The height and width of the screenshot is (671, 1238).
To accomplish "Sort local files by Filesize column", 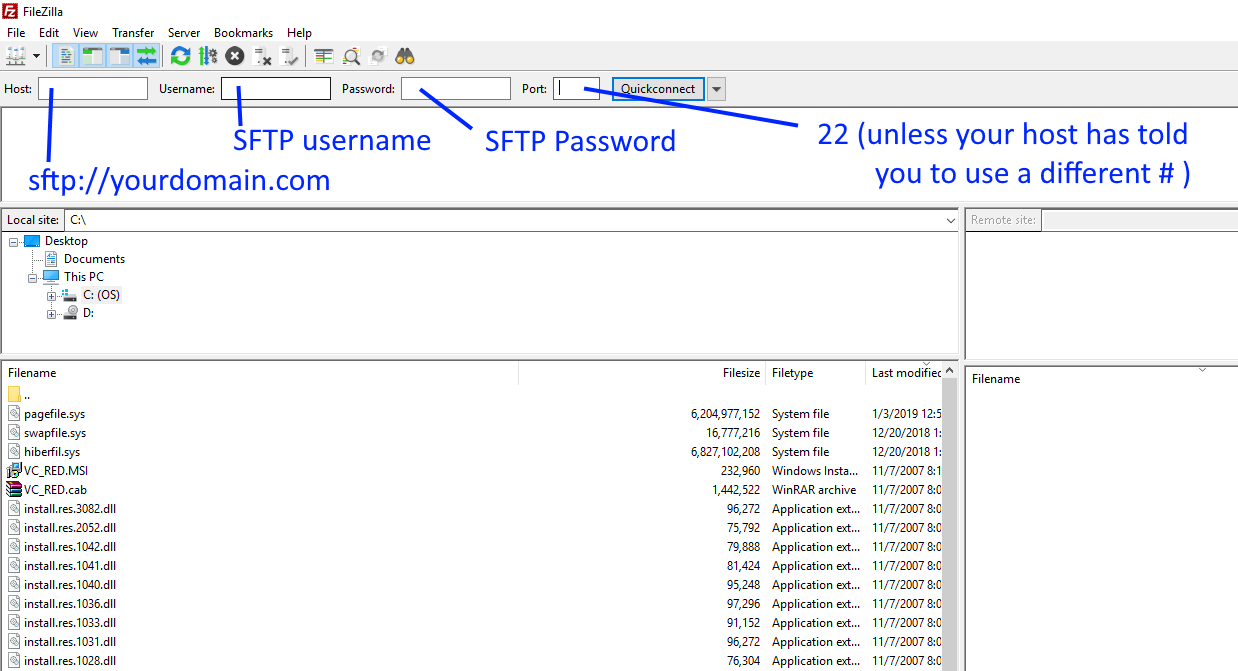I will 642,373.
